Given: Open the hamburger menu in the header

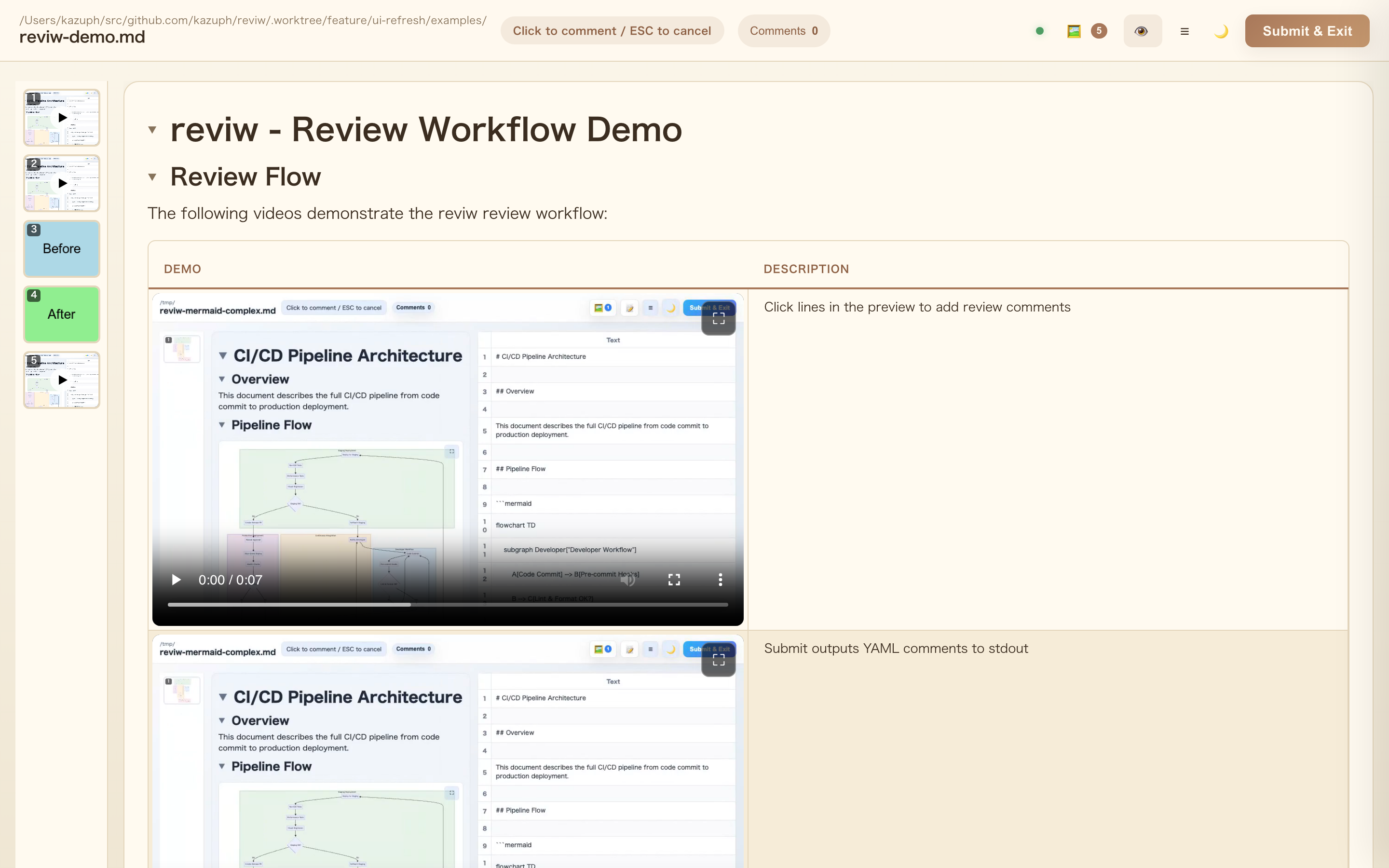Looking at the screenshot, I should (x=1185, y=31).
